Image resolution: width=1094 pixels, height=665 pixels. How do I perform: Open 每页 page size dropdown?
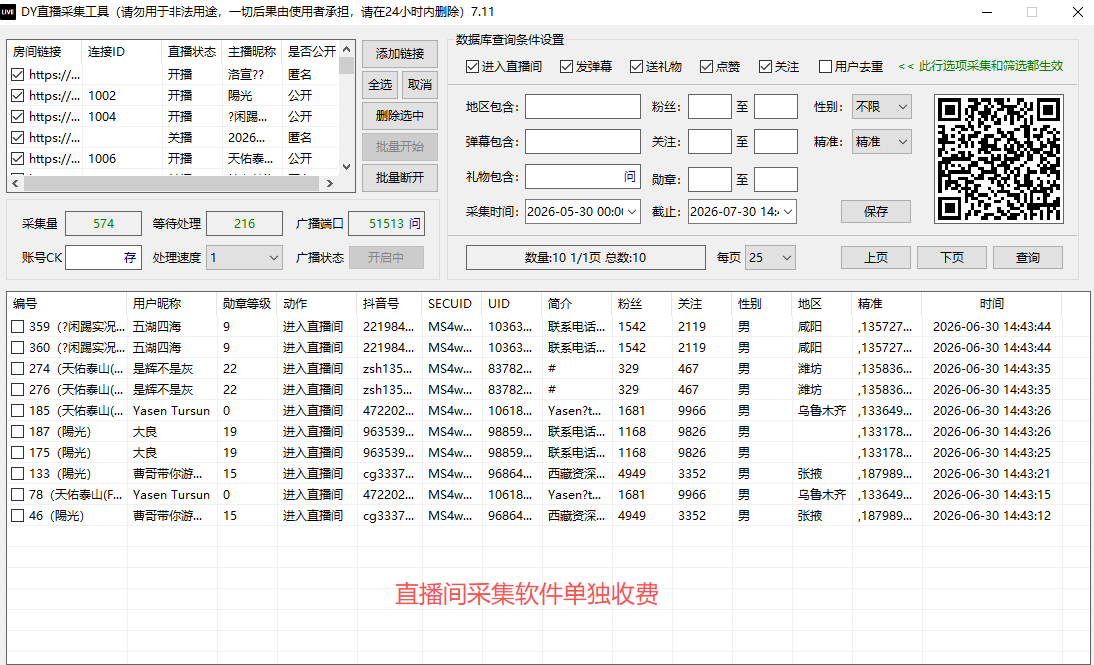[x=770, y=257]
